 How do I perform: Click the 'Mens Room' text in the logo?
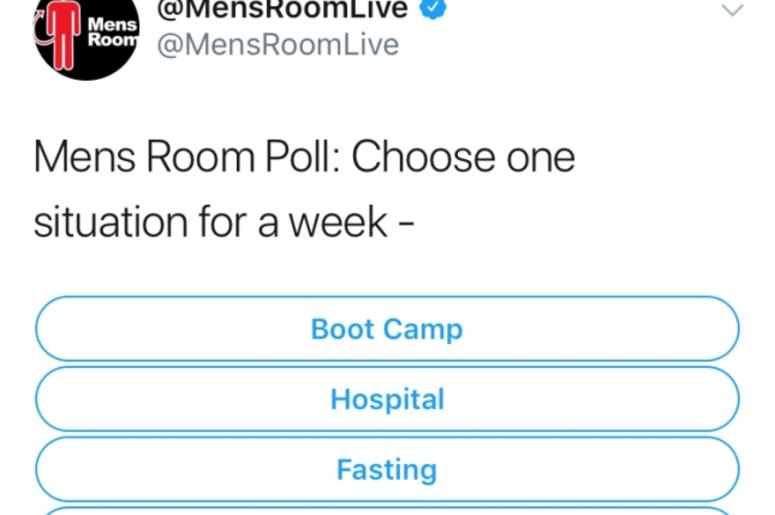[113, 32]
